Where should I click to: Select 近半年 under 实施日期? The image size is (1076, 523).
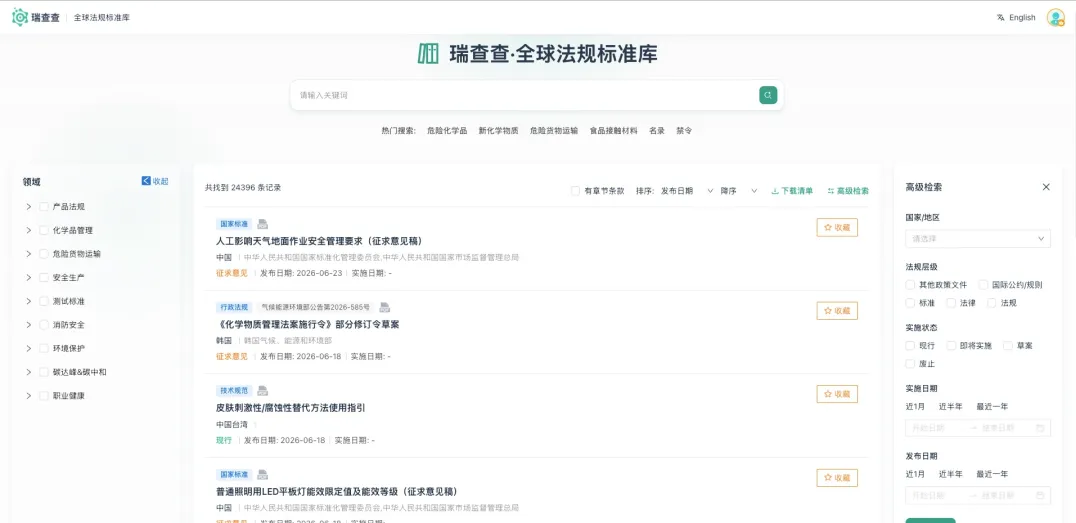coord(950,406)
